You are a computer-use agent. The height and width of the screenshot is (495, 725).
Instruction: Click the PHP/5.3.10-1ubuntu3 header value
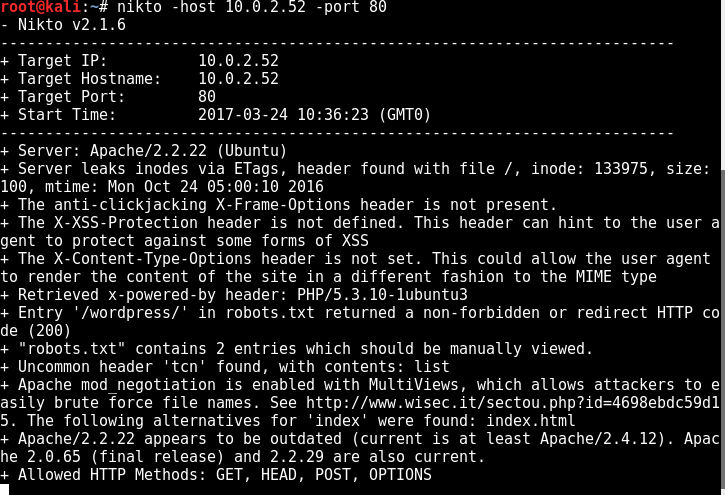click(382, 295)
